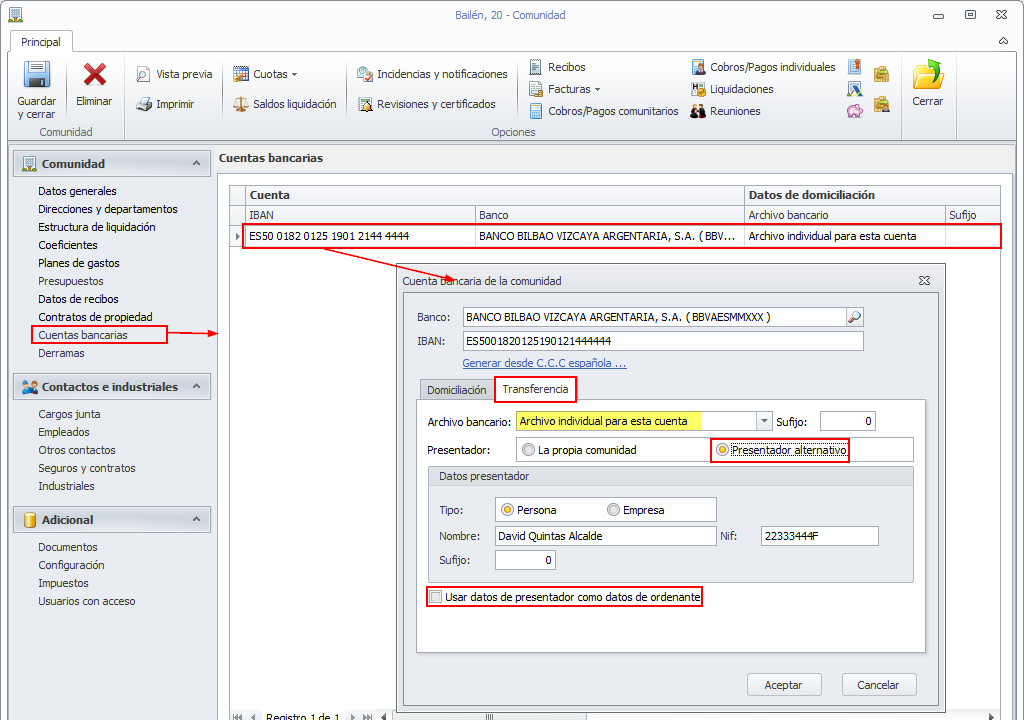Close the Cuenta bancaria dialog
This screenshot has height=720, width=1024.
924,280
